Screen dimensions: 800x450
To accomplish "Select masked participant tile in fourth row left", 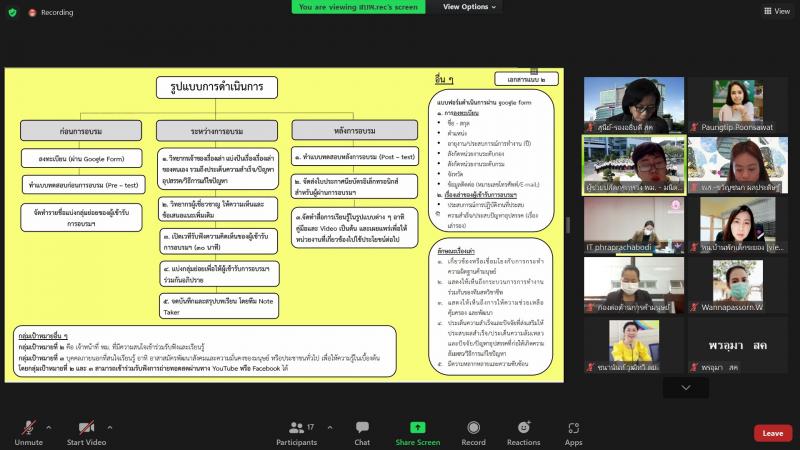I will (x=634, y=285).
